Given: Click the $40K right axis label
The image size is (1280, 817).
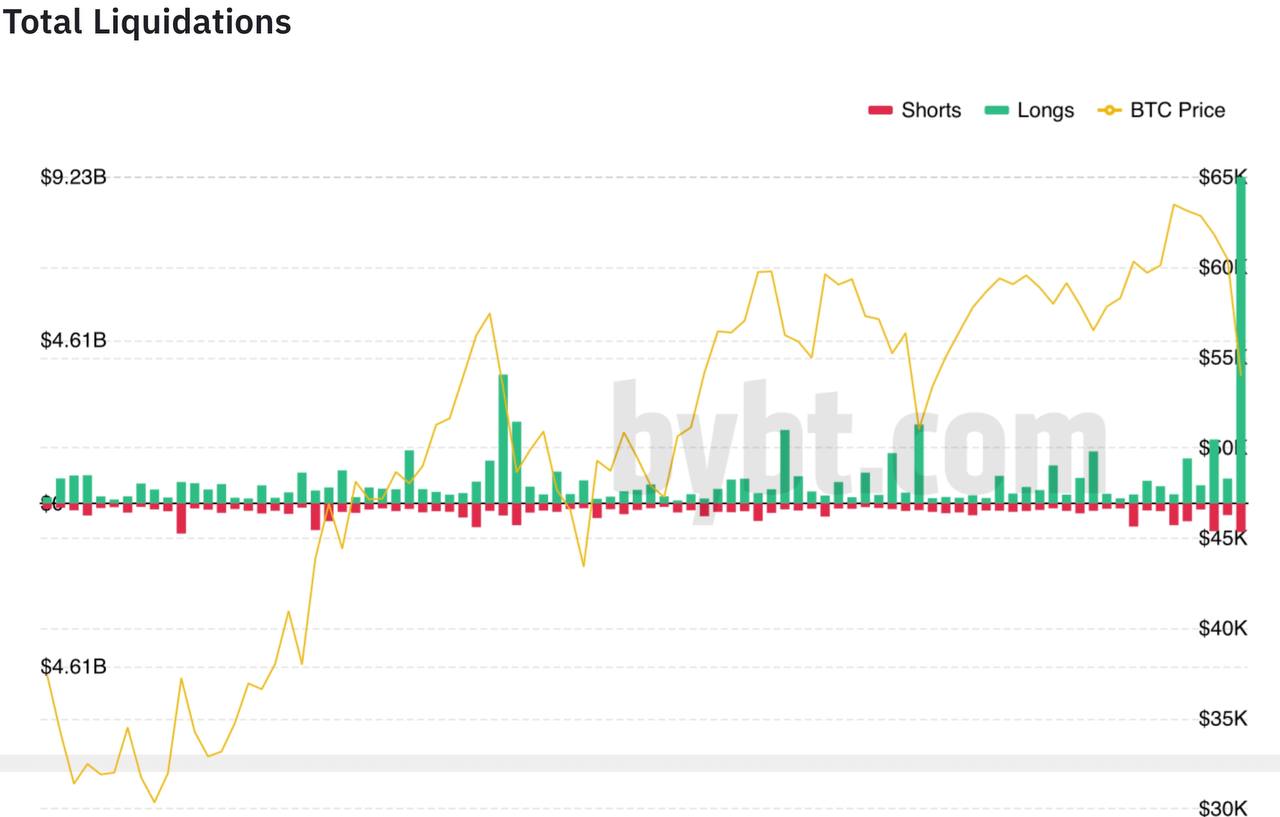Looking at the screenshot, I should tap(1222, 628).
